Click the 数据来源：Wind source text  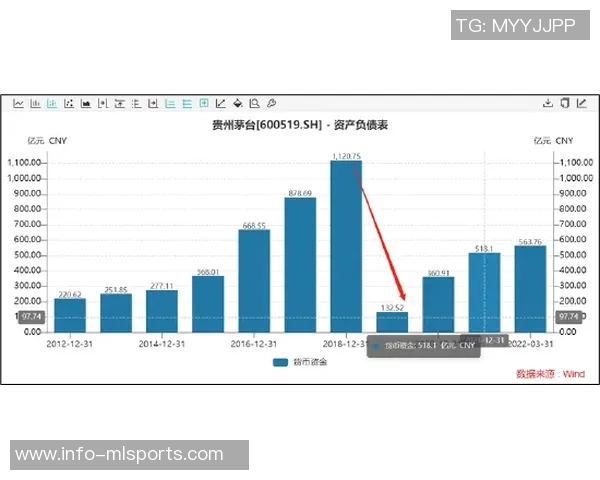pos(551,374)
